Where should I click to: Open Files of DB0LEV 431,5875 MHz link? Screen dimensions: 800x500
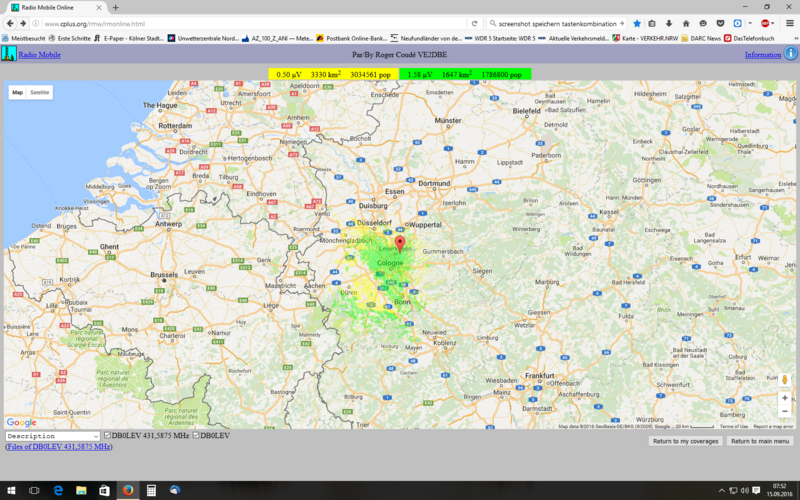pos(59,446)
